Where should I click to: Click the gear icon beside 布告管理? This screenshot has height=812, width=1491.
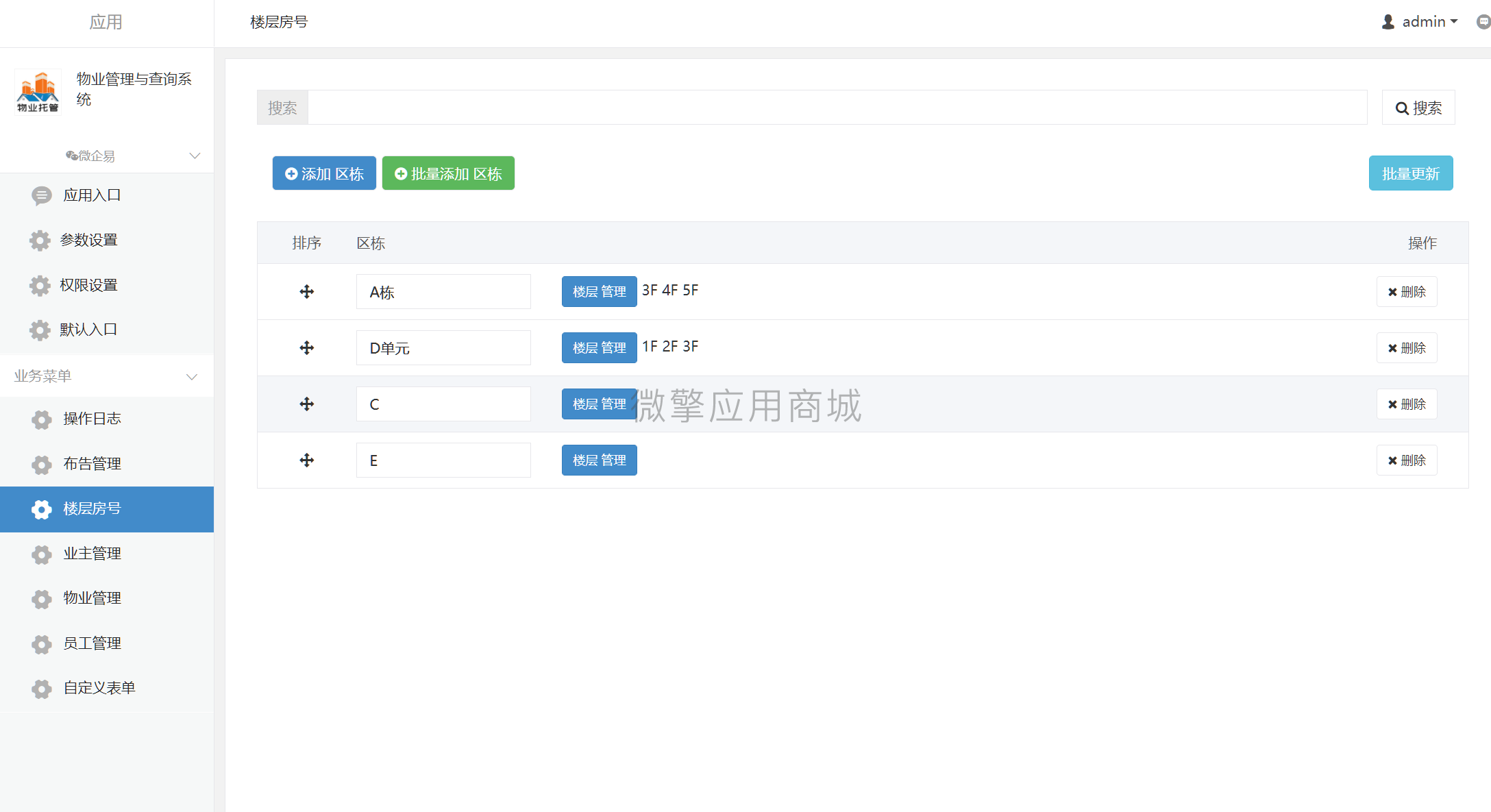42,465
